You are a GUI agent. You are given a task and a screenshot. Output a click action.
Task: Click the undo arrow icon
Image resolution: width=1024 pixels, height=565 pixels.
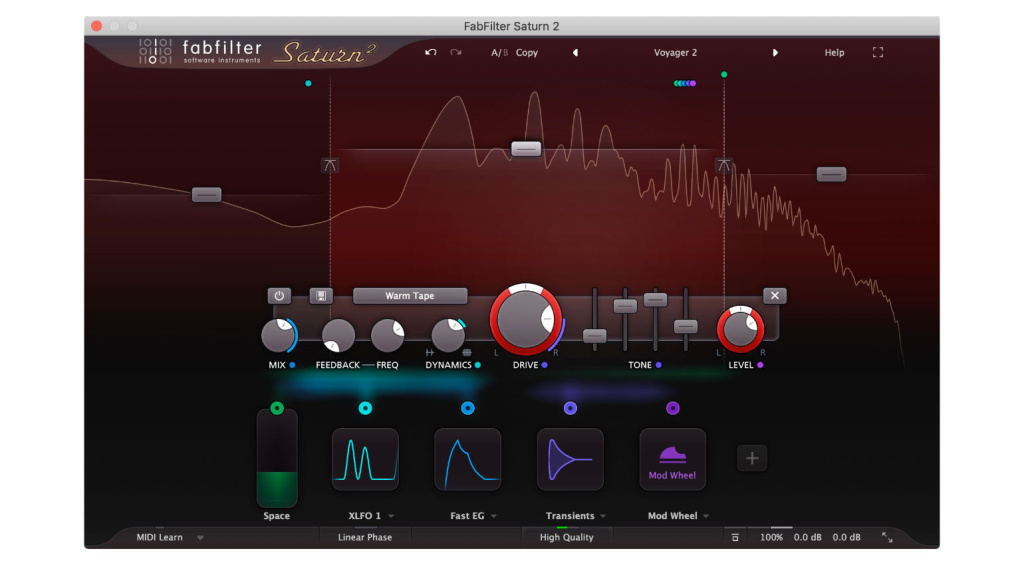(430, 52)
